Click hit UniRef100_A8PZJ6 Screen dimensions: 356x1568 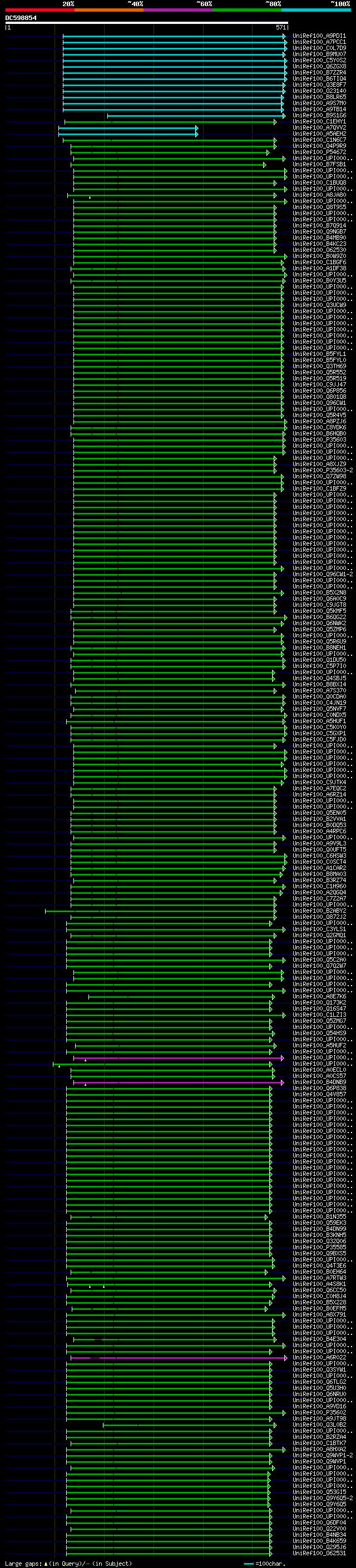pos(319,421)
